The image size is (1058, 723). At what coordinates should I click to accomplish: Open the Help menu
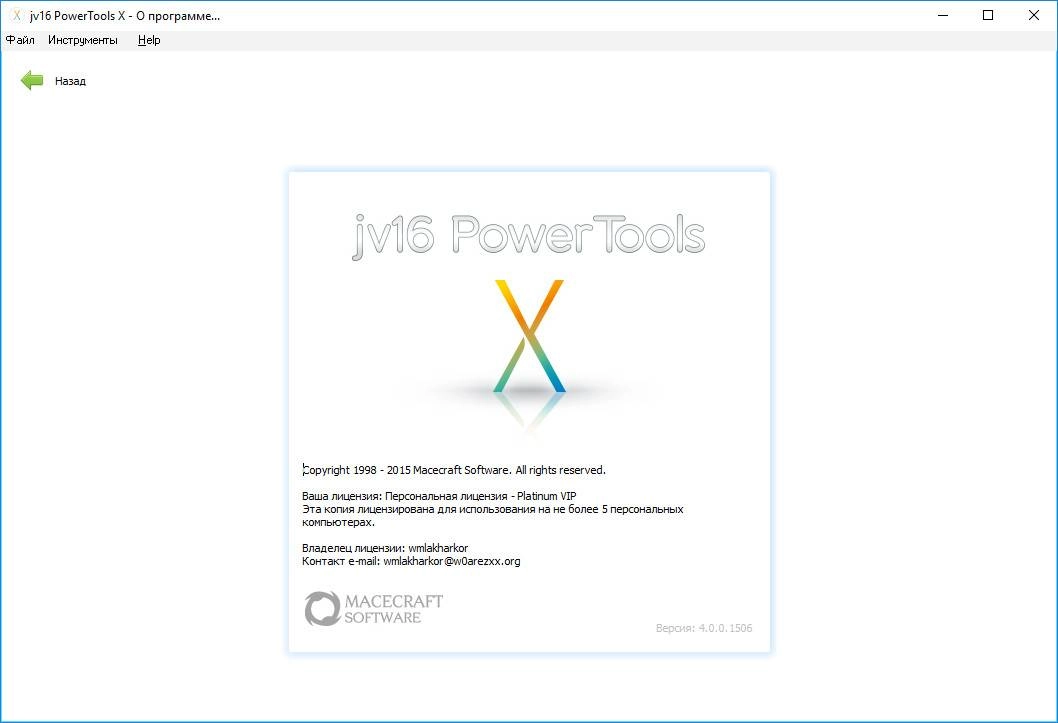point(149,40)
